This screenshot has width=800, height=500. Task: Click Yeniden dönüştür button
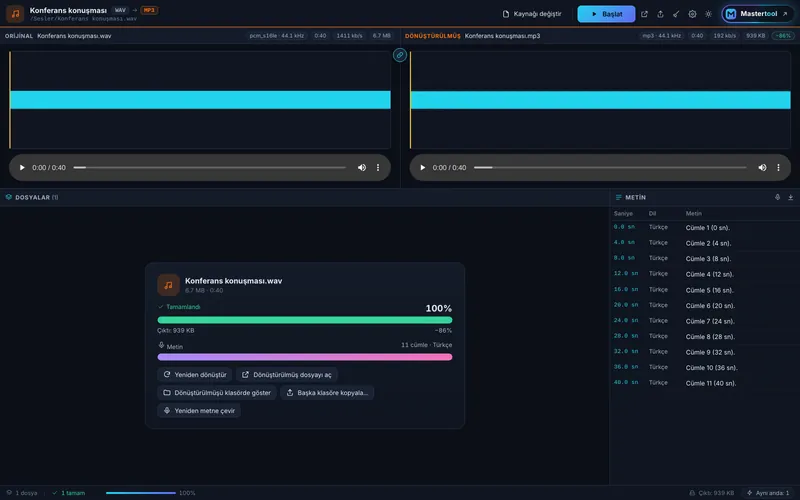[195, 374]
